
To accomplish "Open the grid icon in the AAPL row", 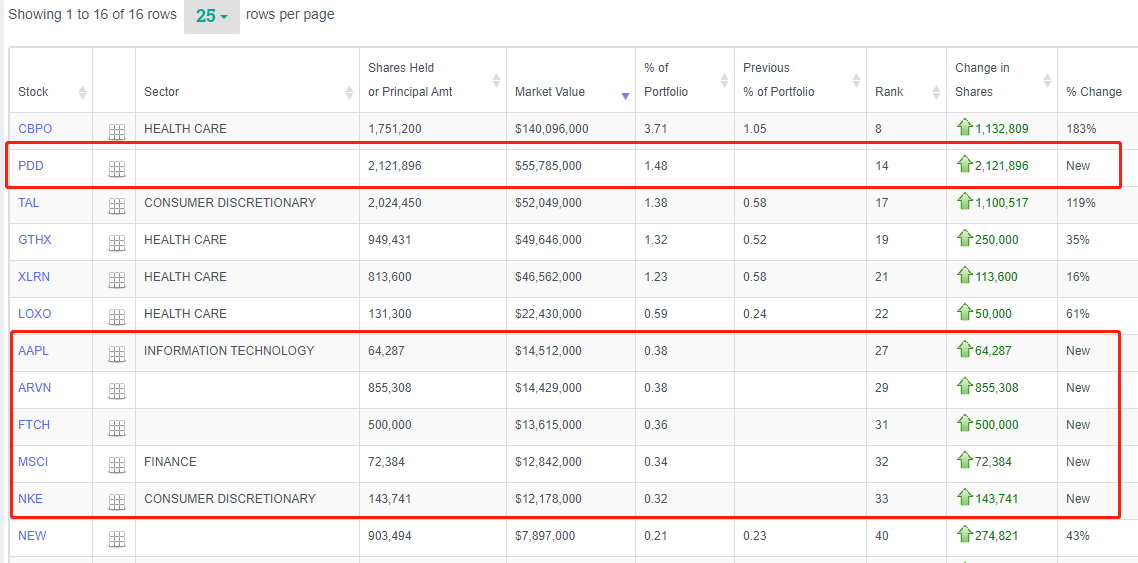I will point(117,354).
